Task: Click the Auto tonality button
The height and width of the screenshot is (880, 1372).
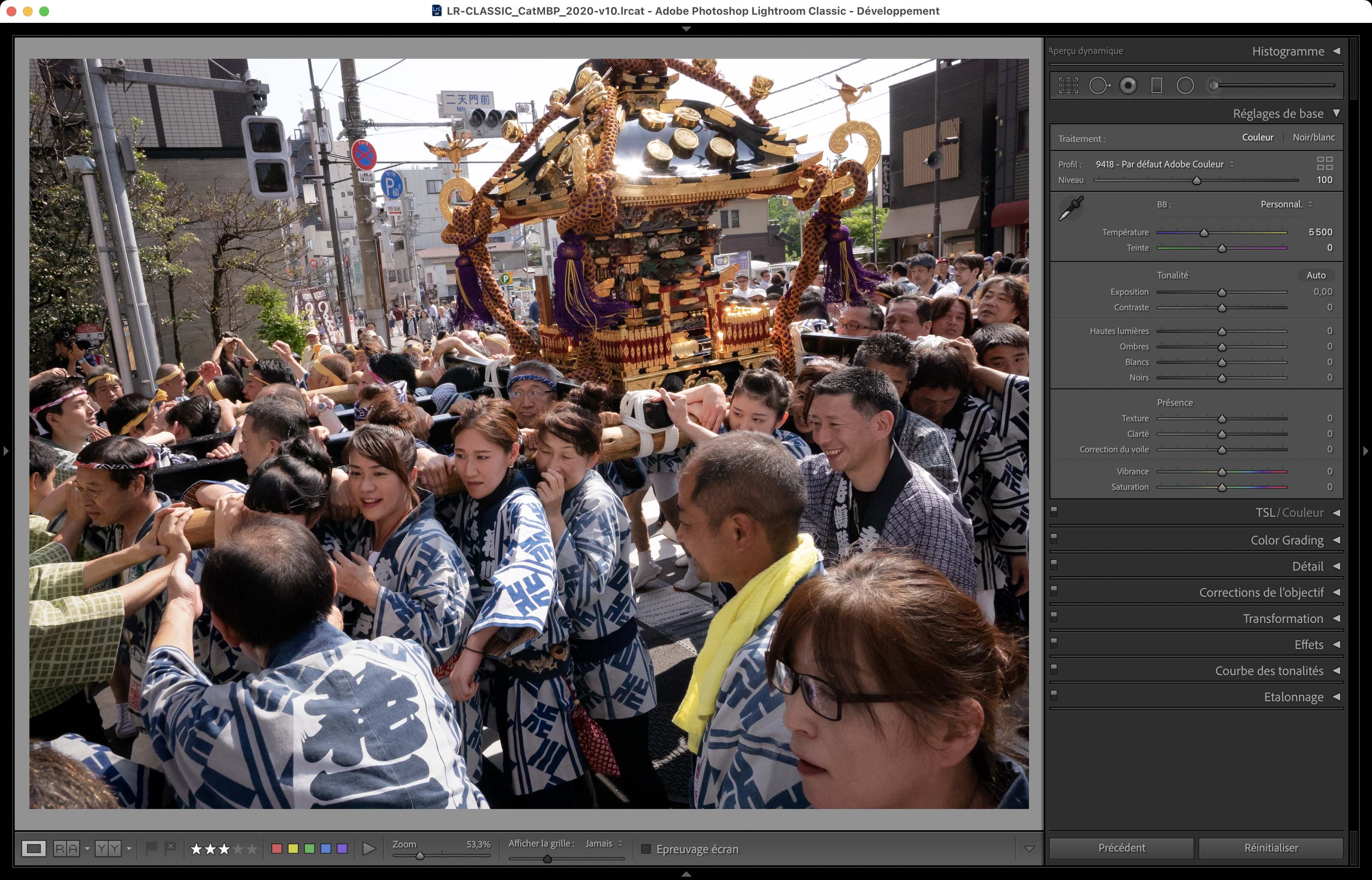Action: pos(1315,275)
